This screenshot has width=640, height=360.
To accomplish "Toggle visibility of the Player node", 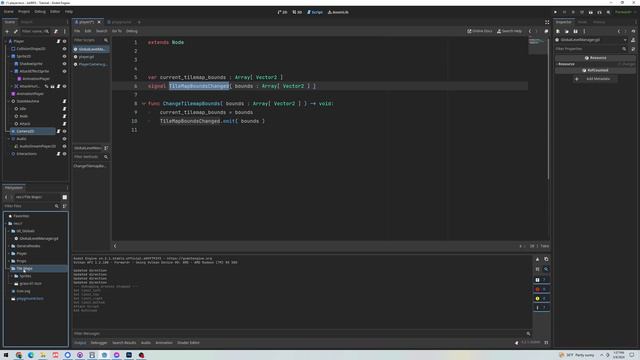I will (64, 41).
